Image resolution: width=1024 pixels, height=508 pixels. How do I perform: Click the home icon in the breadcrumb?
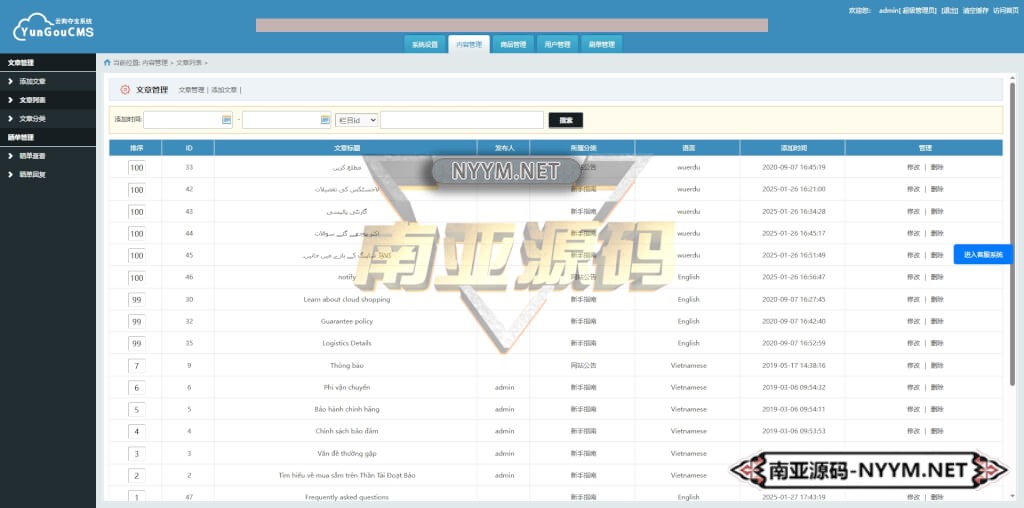[x=107, y=62]
